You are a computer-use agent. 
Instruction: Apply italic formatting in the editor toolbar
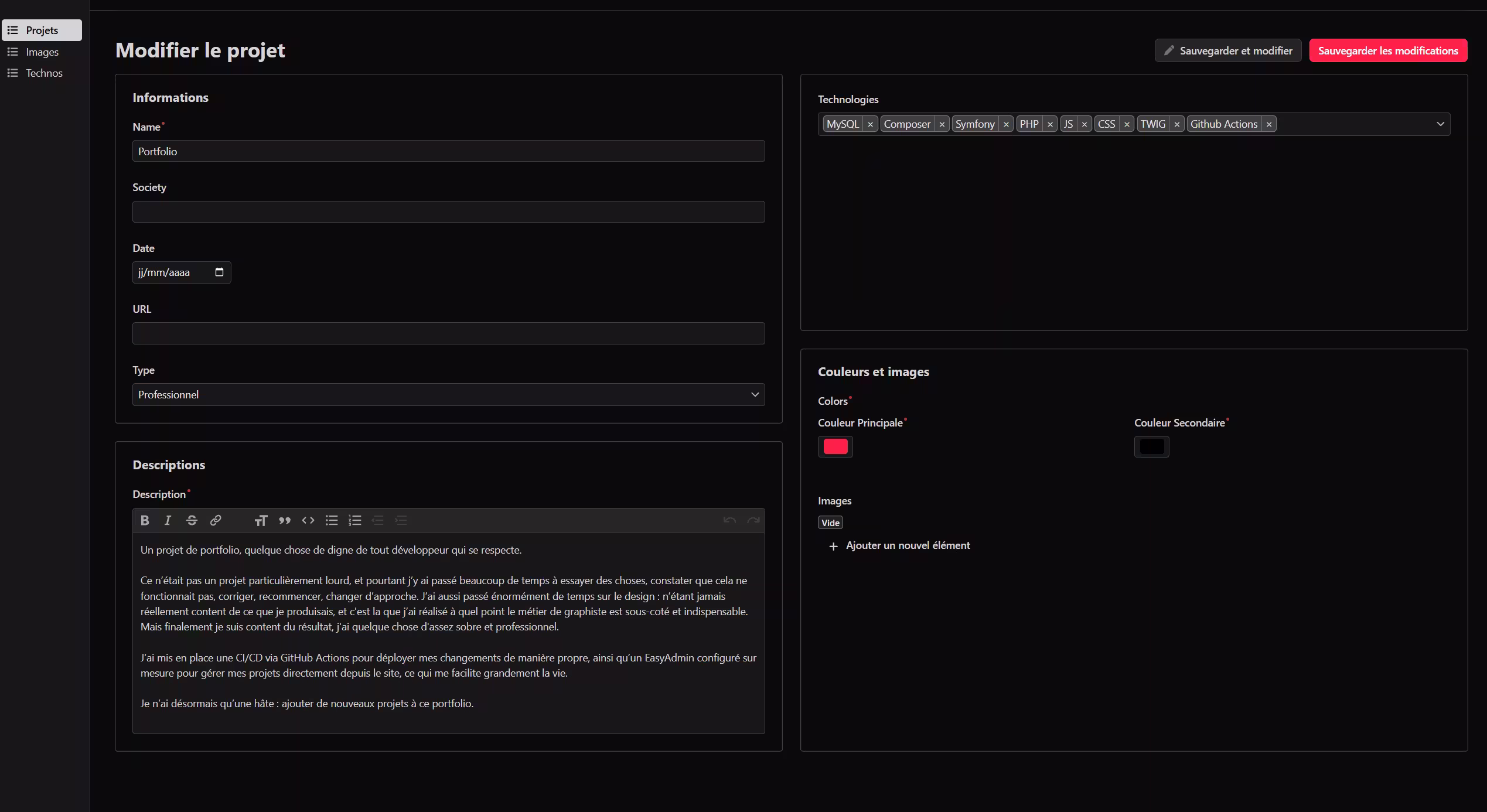pos(168,520)
